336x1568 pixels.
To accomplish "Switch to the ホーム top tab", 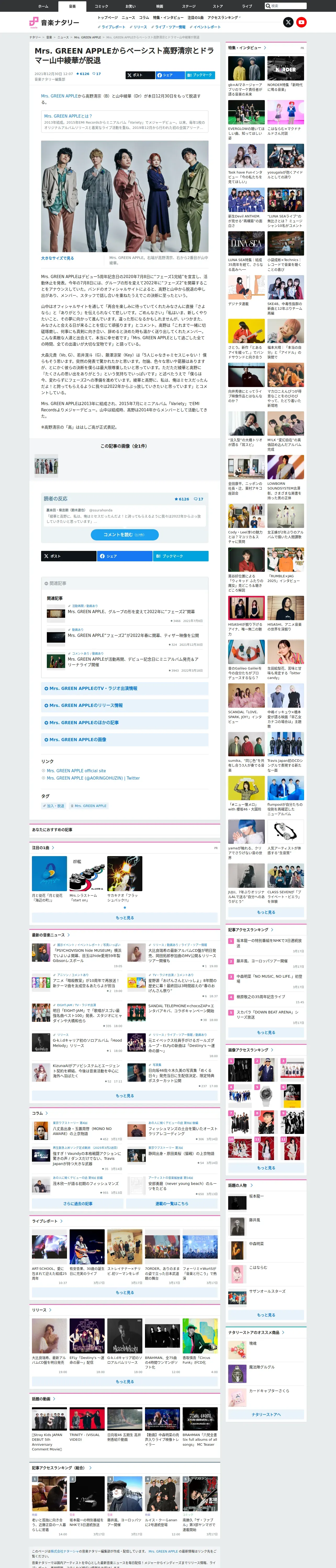I will coord(43,6).
